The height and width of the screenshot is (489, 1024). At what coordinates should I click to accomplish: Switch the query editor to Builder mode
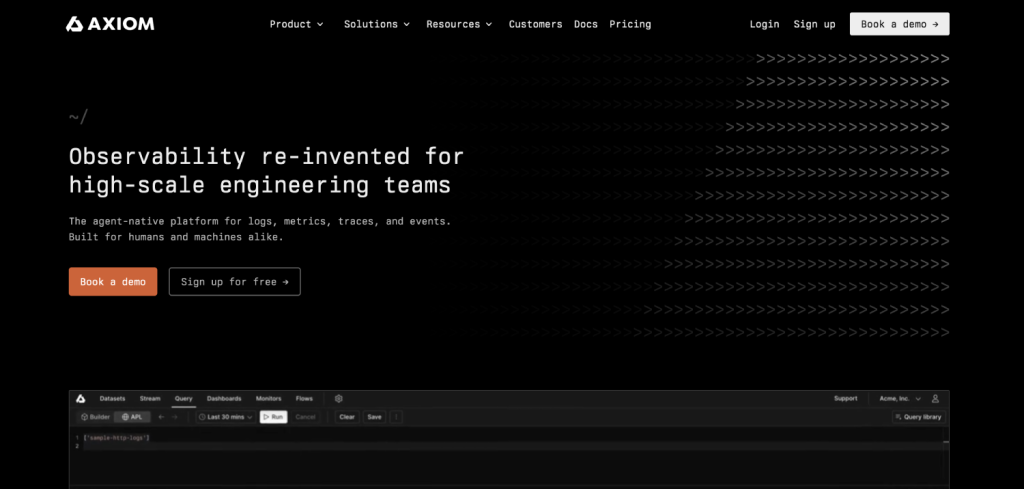coord(95,417)
